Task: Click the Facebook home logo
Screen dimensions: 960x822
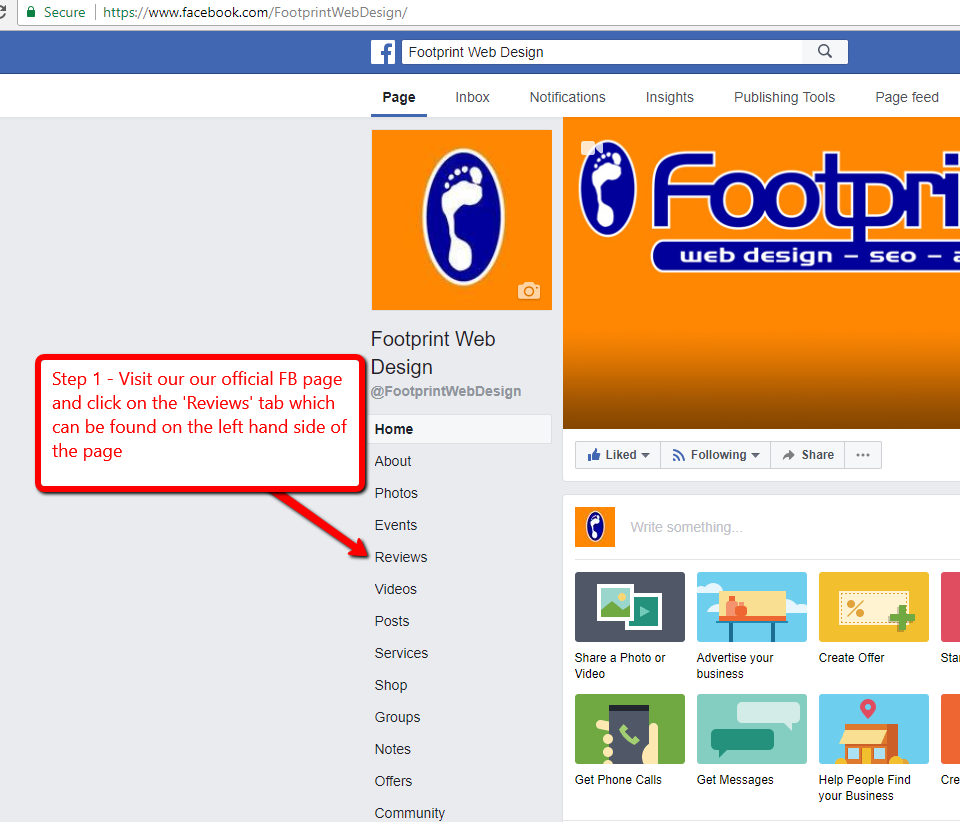Action: pos(383,51)
